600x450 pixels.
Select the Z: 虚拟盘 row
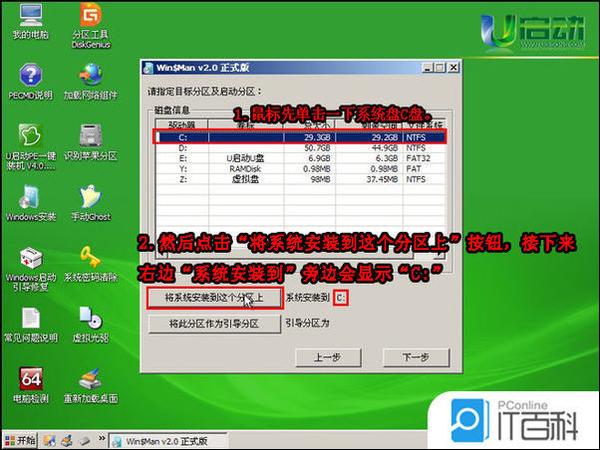pos(300,179)
